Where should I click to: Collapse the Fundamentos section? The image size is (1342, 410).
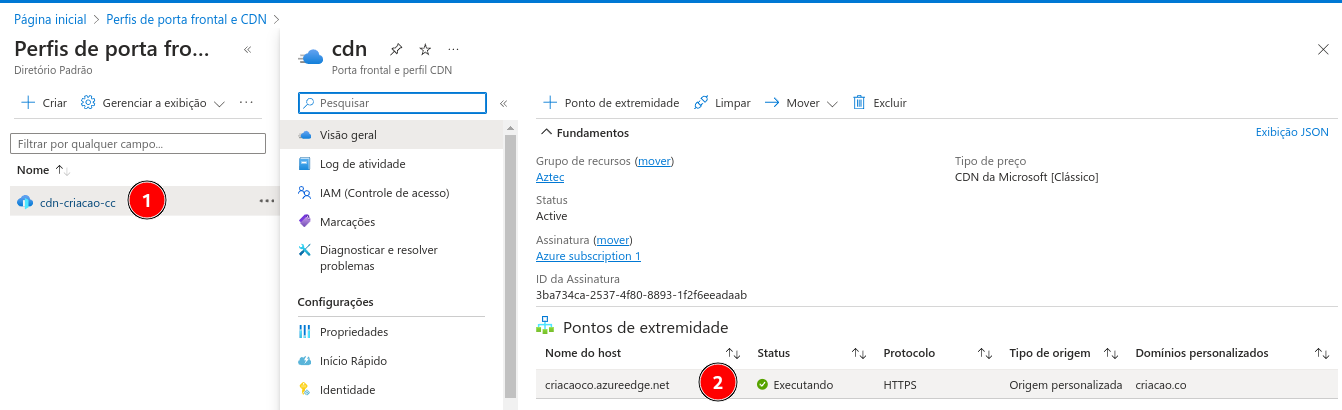click(584, 132)
